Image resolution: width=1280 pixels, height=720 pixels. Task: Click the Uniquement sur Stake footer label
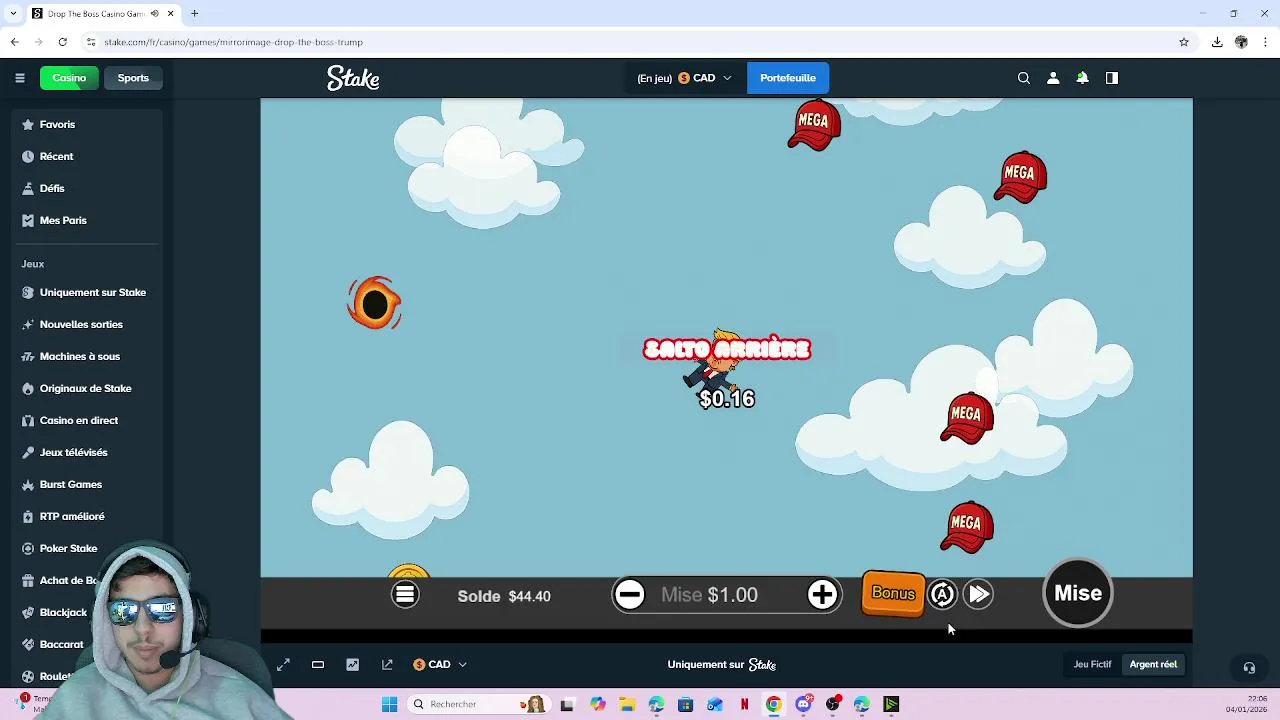pos(722,665)
